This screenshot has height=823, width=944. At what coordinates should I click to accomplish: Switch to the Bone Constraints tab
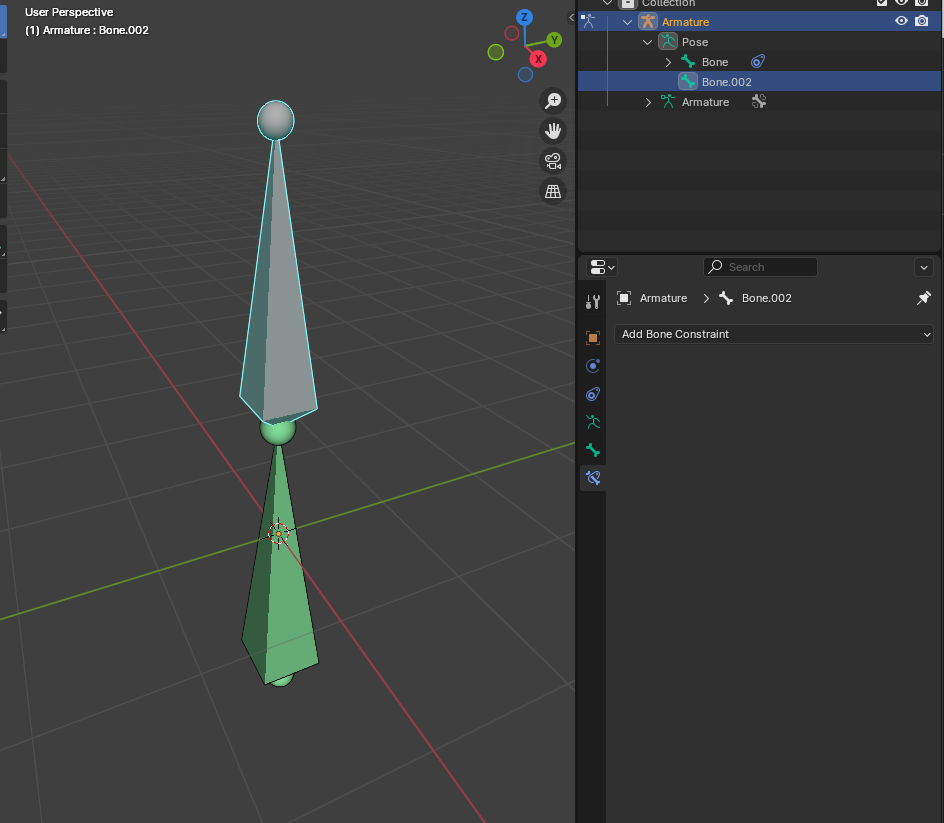click(593, 478)
